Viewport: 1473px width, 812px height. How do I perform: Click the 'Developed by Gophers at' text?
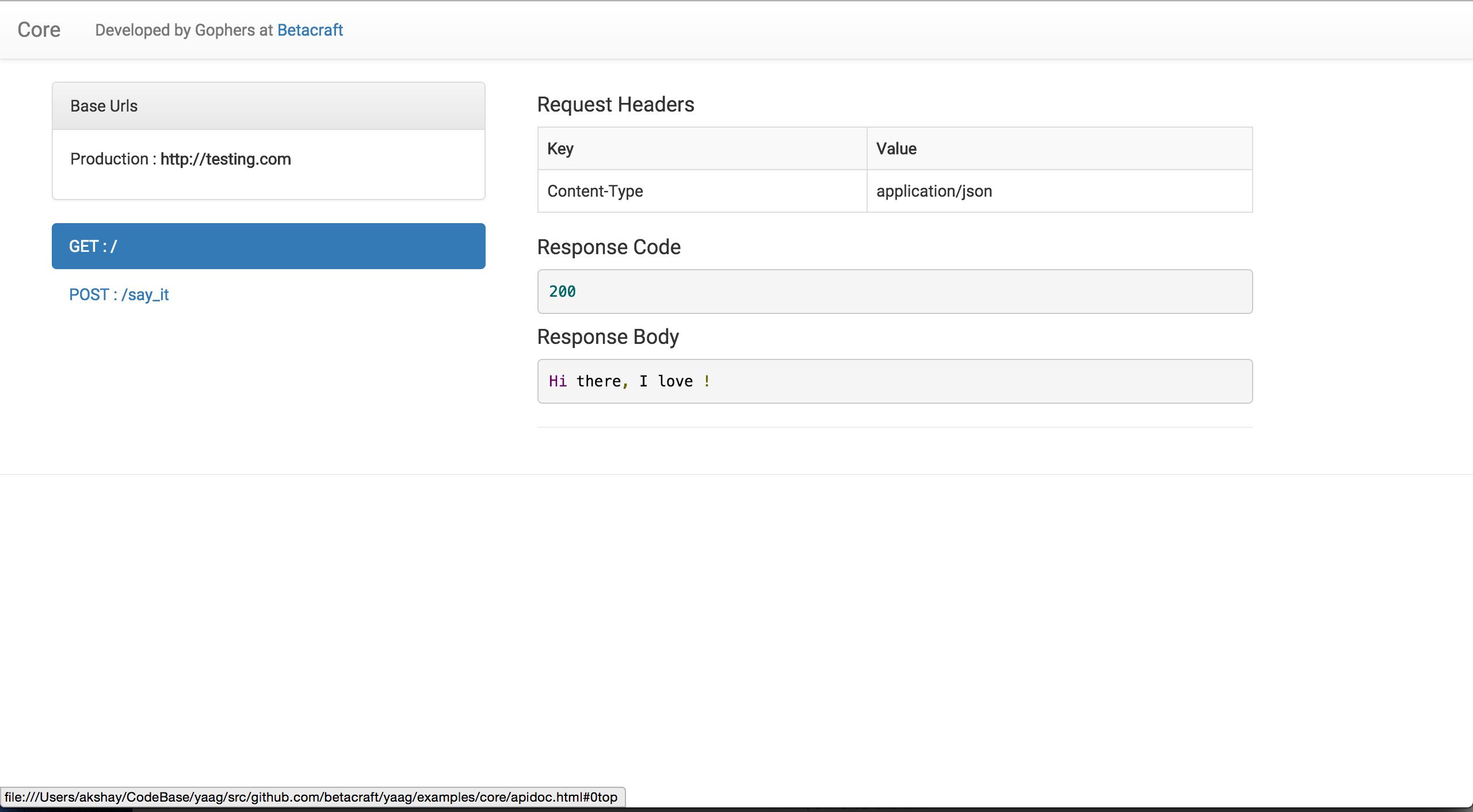[184, 30]
